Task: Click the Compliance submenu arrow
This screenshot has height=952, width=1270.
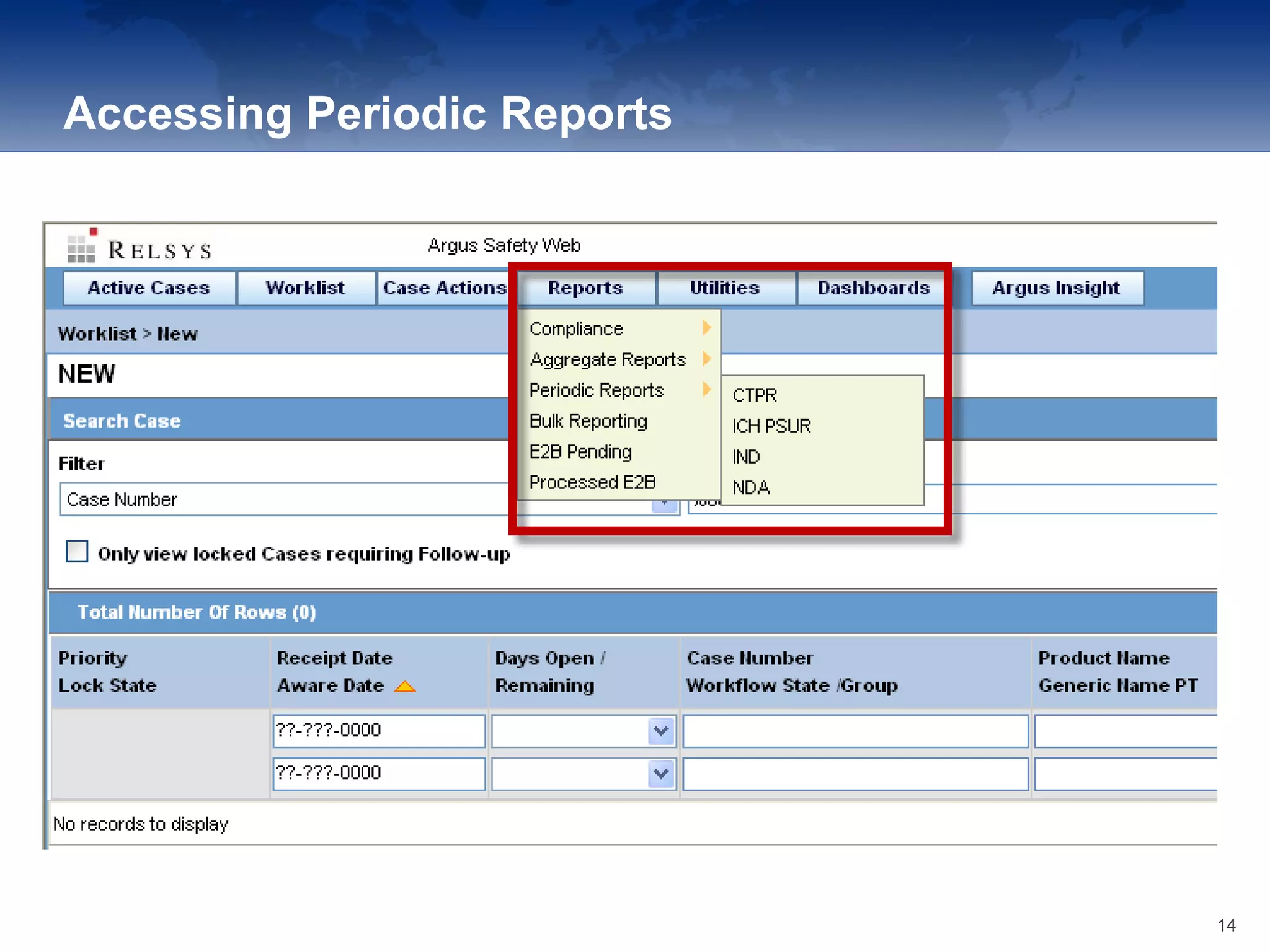Action: [x=707, y=328]
